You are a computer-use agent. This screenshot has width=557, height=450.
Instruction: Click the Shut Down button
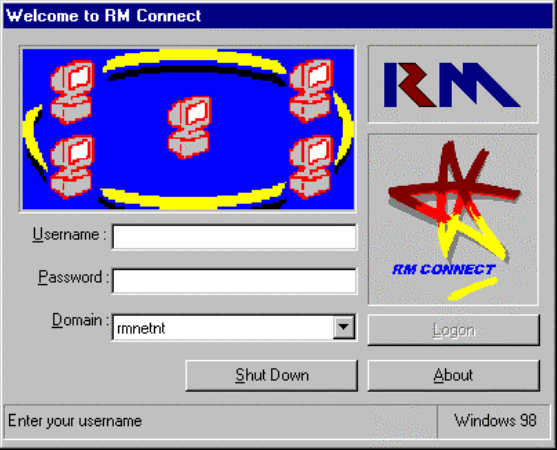pyautogui.click(x=272, y=375)
